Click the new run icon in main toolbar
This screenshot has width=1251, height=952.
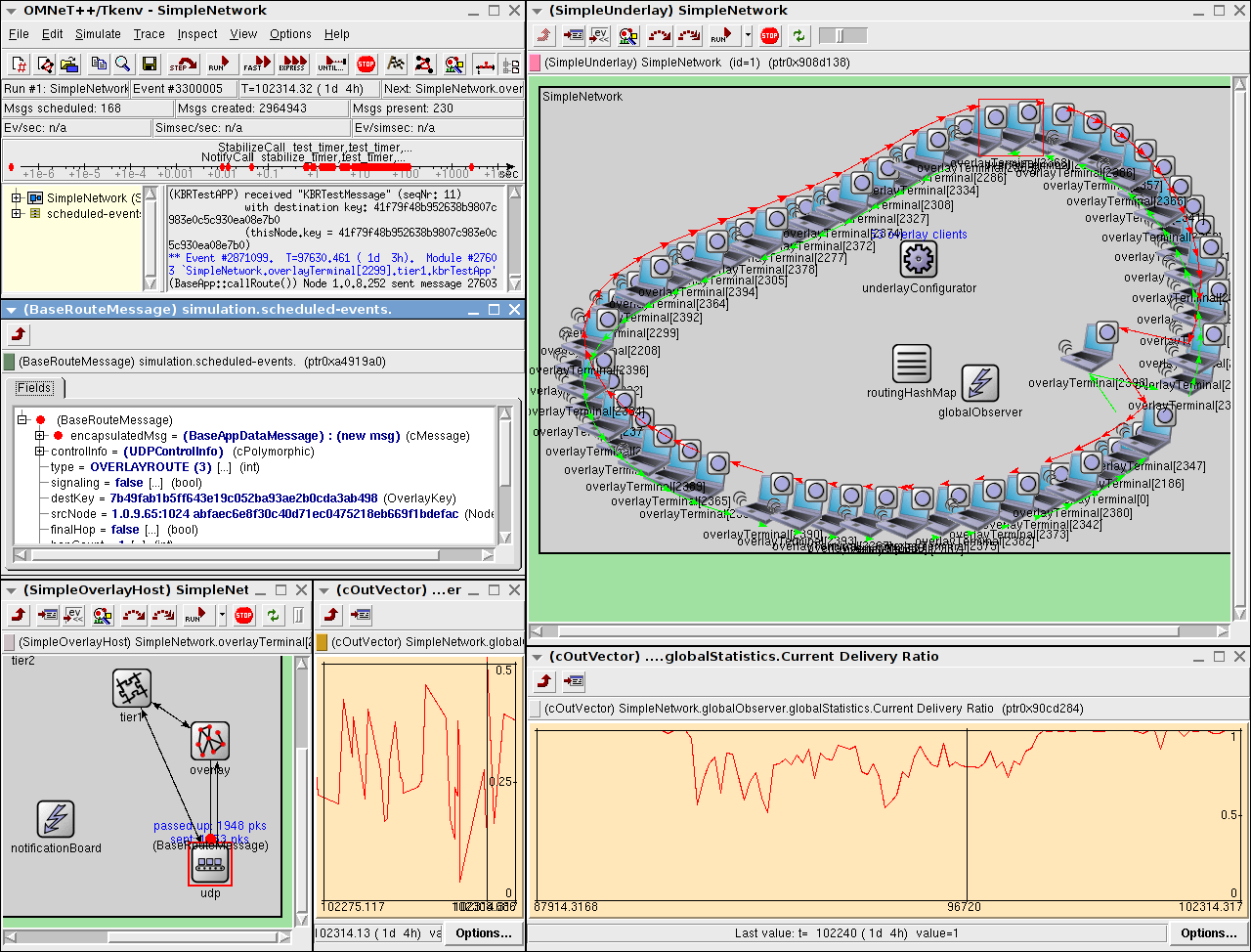[19, 65]
